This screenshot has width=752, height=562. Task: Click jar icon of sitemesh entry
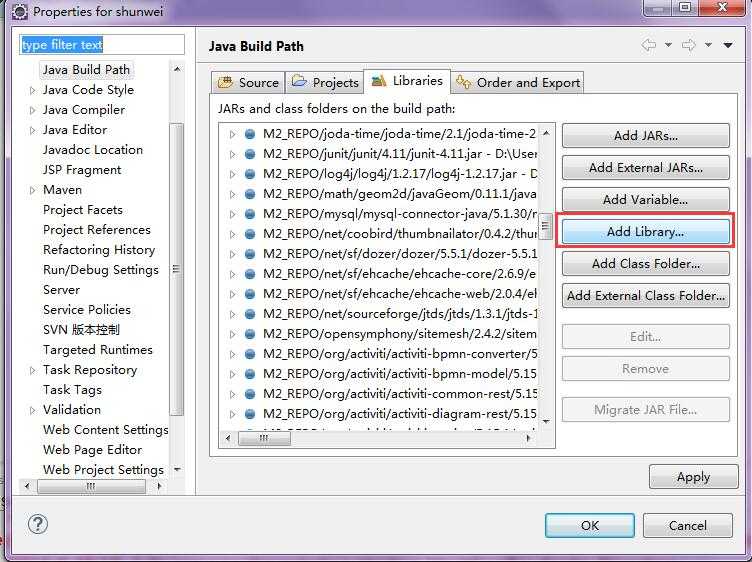[250, 334]
